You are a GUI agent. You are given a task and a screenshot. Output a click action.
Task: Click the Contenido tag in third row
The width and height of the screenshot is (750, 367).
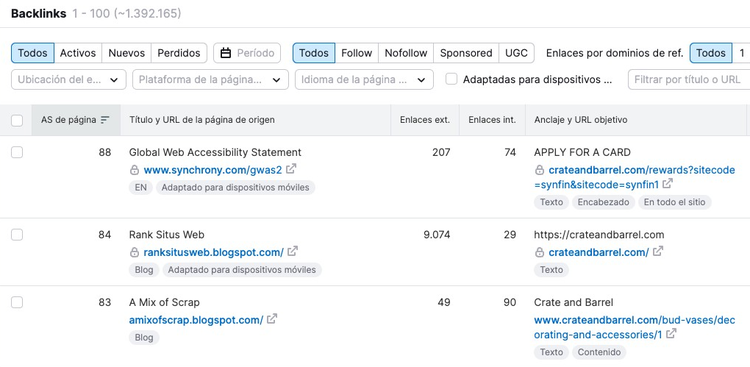tap(599, 353)
